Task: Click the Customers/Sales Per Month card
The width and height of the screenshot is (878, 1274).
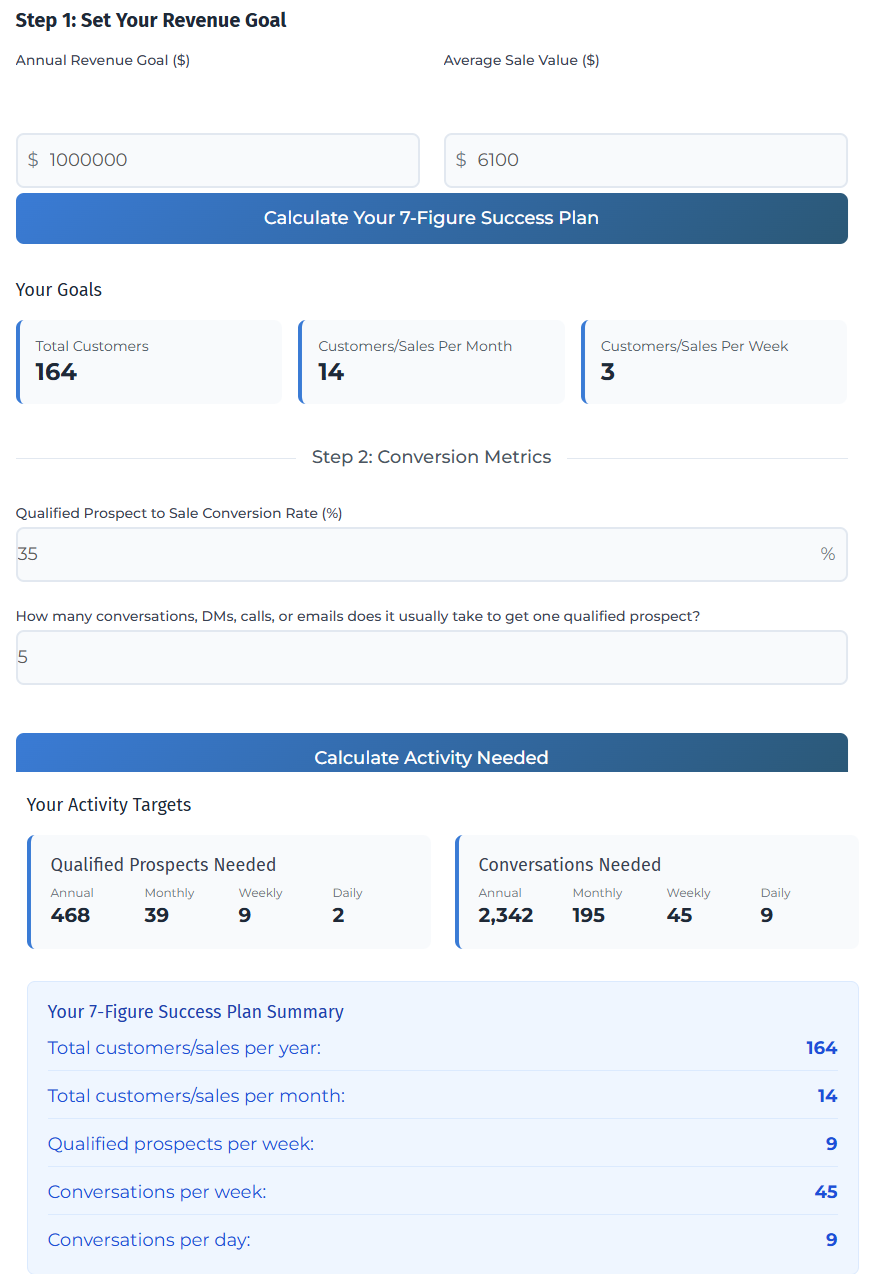Action: point(432,361)
